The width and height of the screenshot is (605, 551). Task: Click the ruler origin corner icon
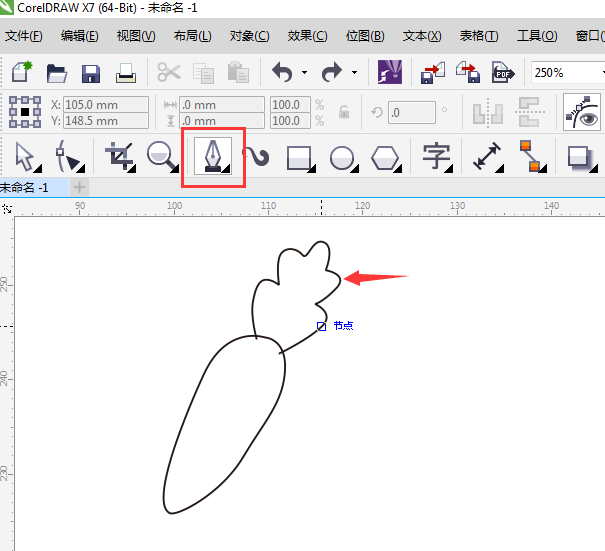click(7, 209)
